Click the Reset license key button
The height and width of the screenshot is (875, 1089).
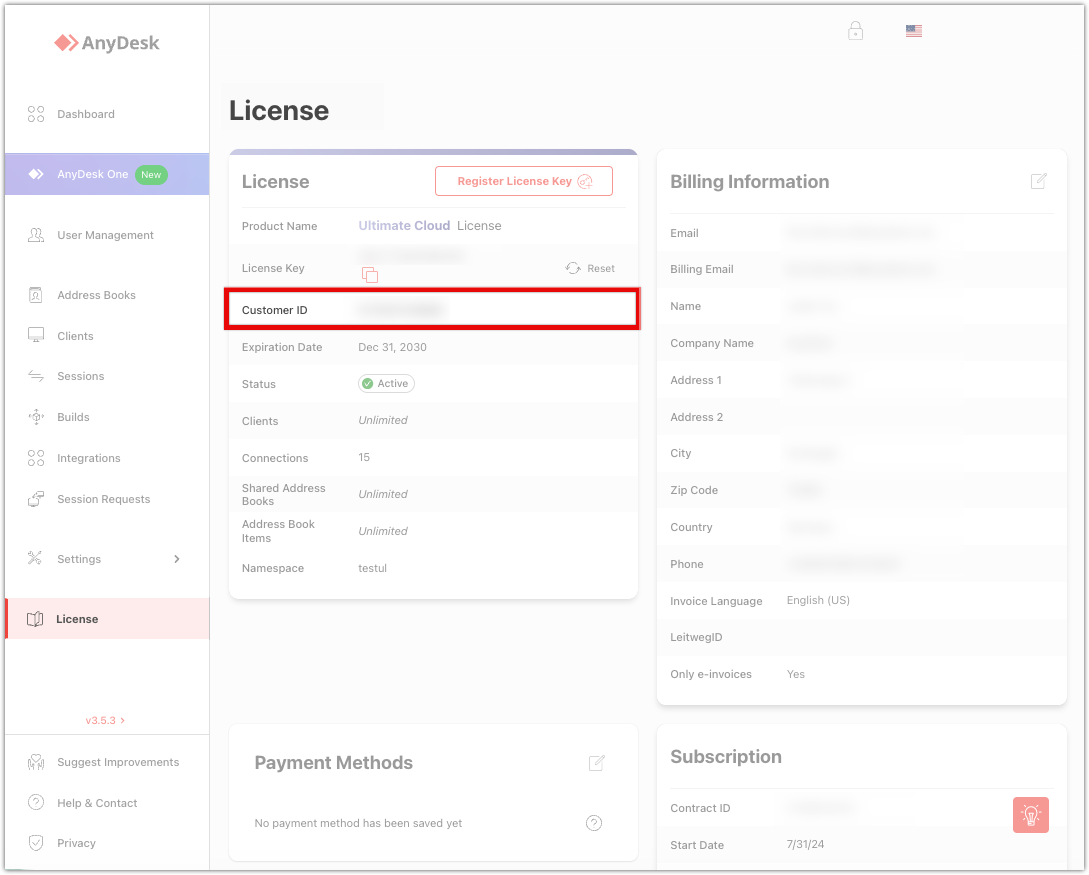pos(590,268)
